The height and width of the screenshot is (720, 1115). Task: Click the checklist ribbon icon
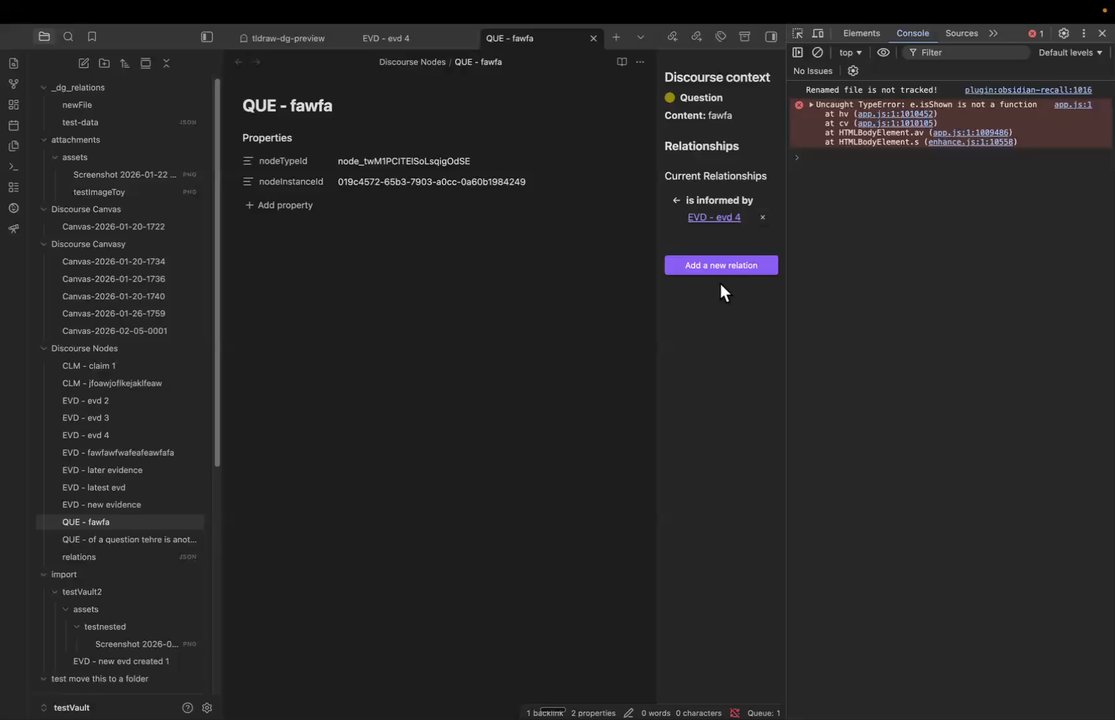click(14, 187)
